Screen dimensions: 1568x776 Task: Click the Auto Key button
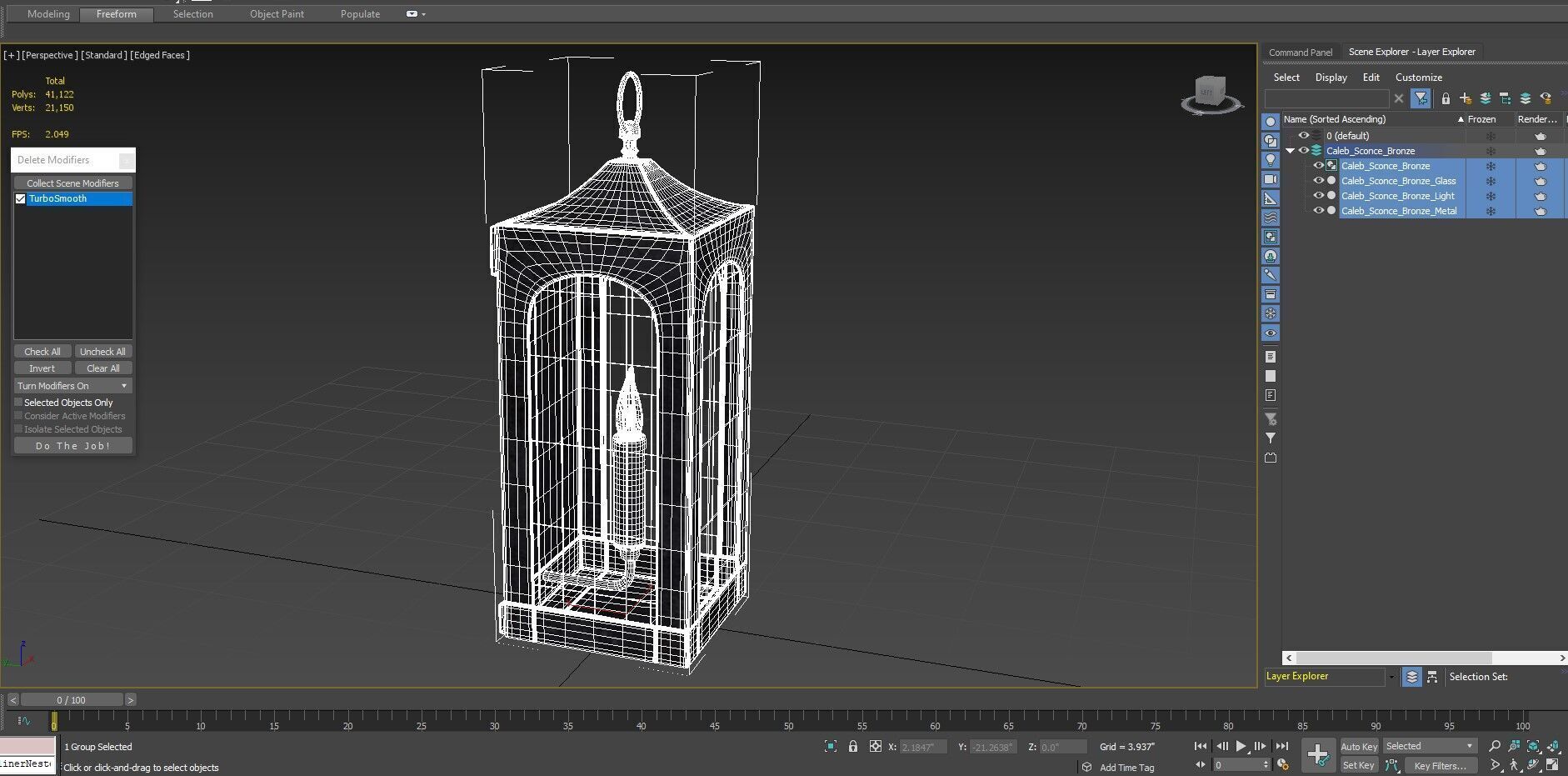[x=1359, y=747]
